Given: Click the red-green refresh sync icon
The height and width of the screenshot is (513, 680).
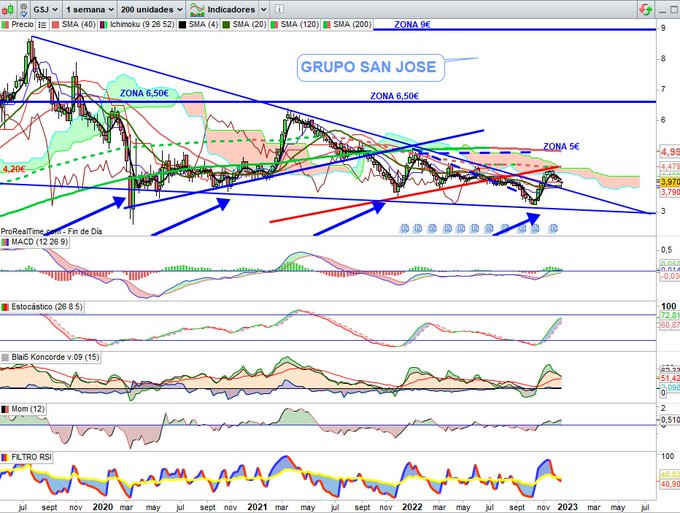Looking at the screenshot, I should (x=646, y=9).
